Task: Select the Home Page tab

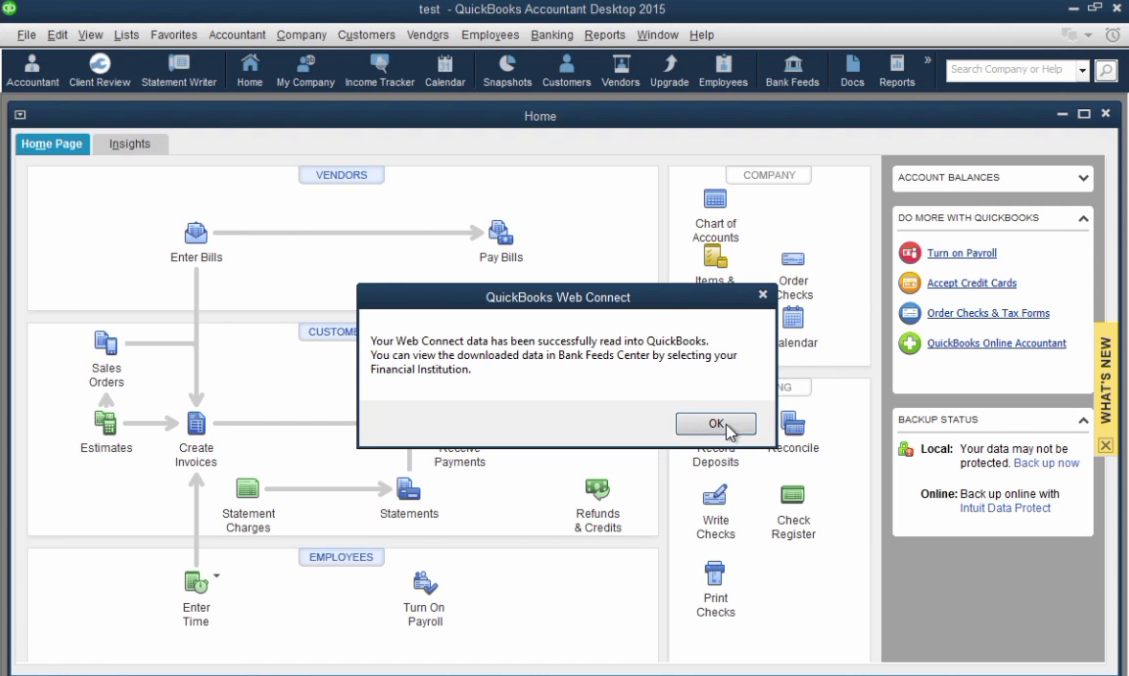Action: [x=52, y=144]
